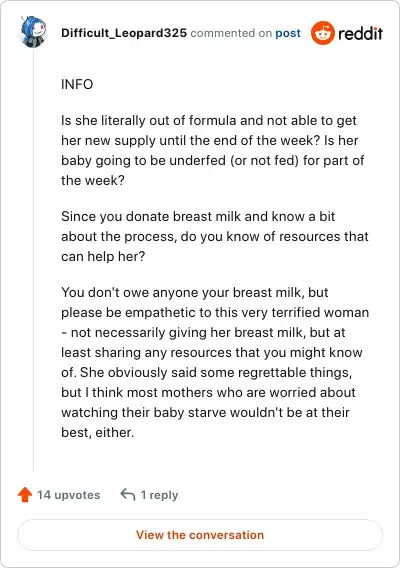Follow the blue "post" link
The image size is (400, 568).
288,33
